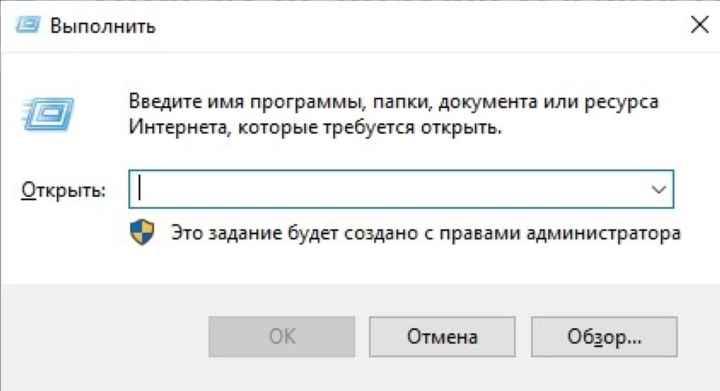
Task: Open file browser via Обзор... button
Action: pyautogui.click(x=604, y=337)
